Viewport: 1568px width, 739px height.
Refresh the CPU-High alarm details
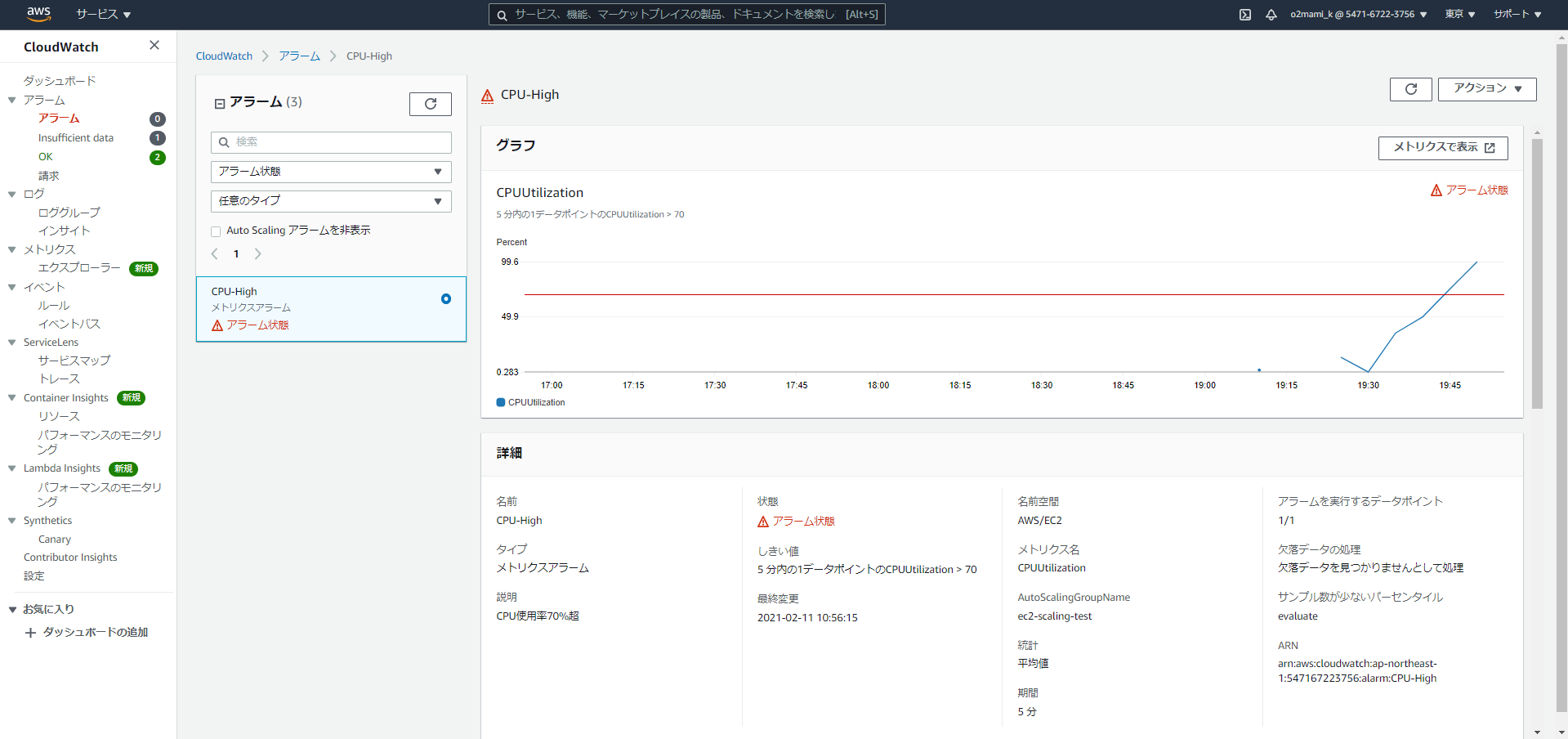click(x=1410, y=89)
